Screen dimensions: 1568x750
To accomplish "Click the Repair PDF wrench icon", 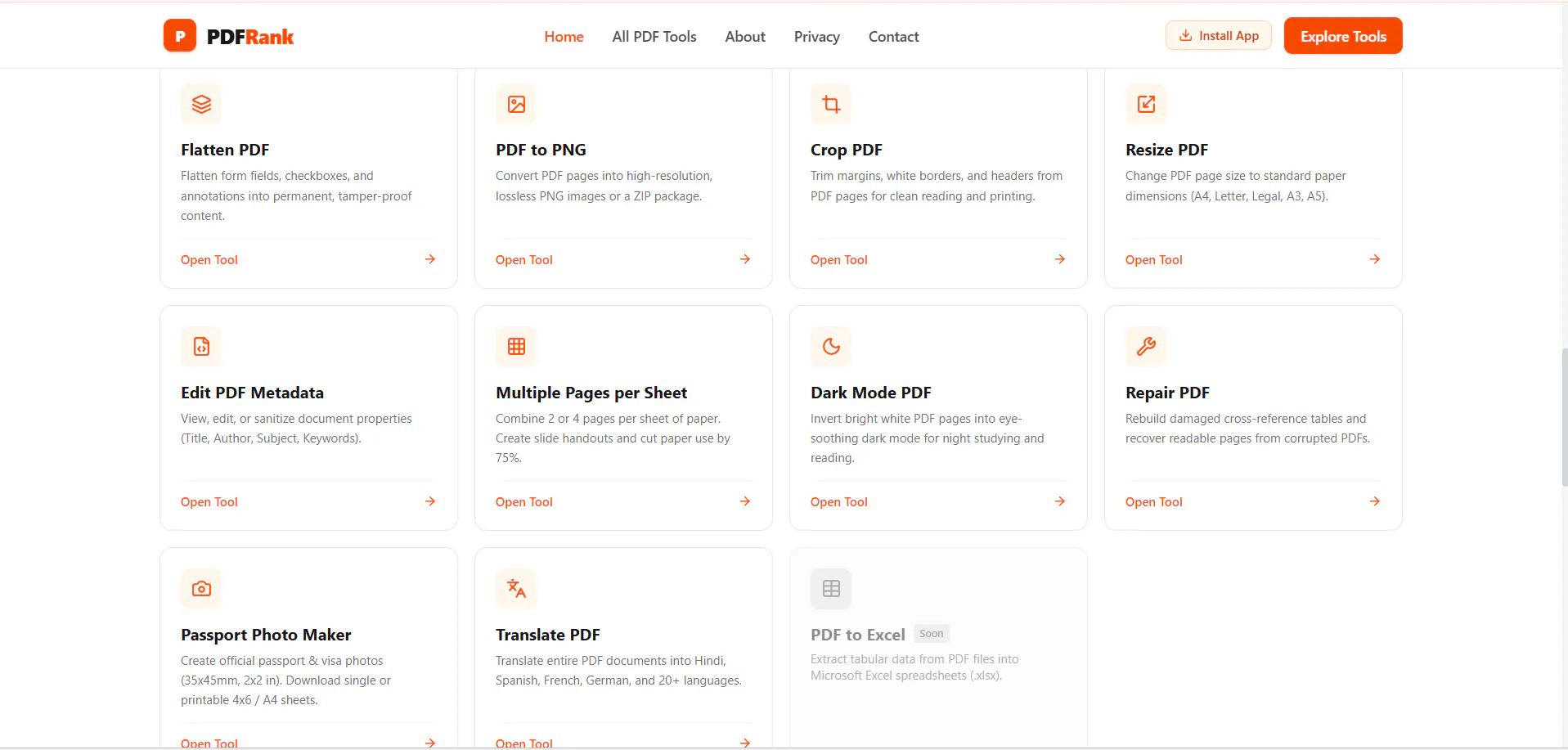I will [x=1146, y=347].
